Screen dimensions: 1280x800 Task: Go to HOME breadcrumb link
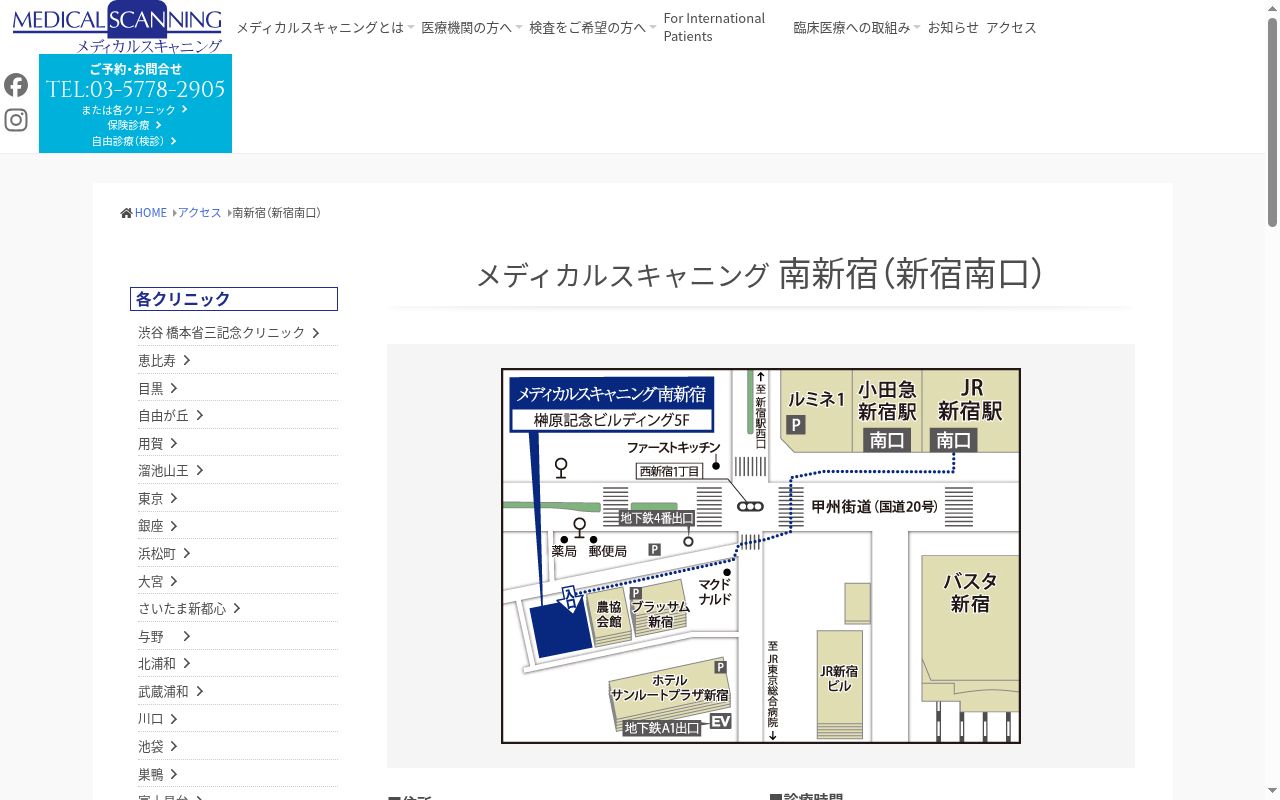pos(151,213)
